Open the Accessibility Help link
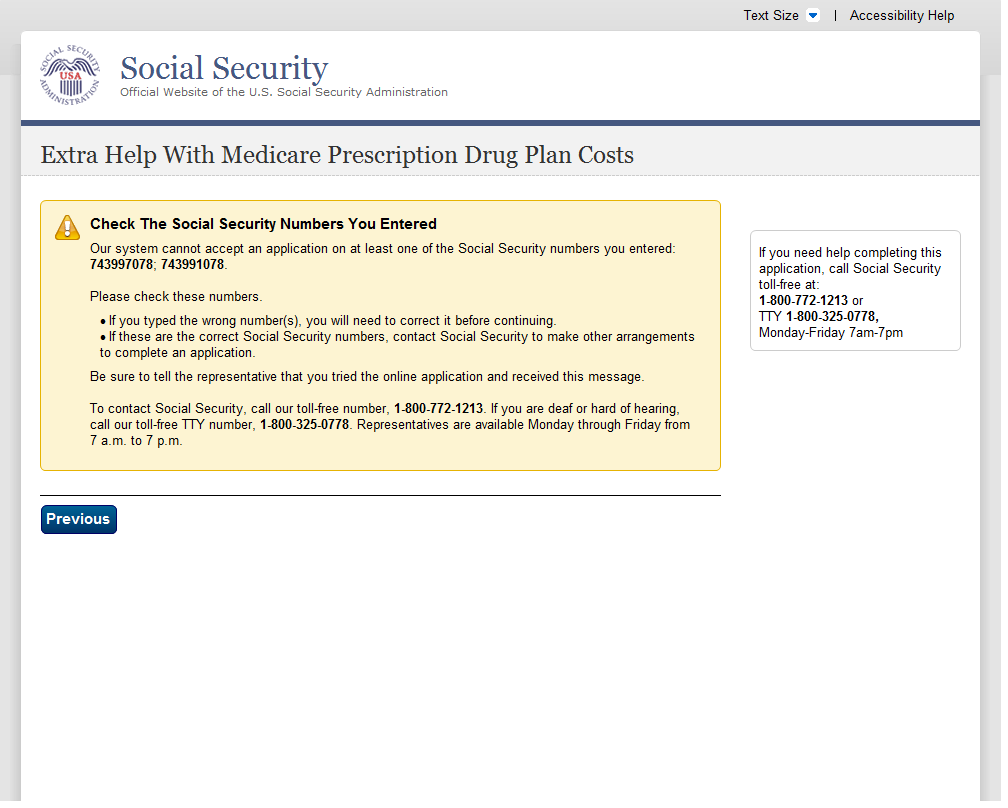1008x808 pixels. click(901, 16)
